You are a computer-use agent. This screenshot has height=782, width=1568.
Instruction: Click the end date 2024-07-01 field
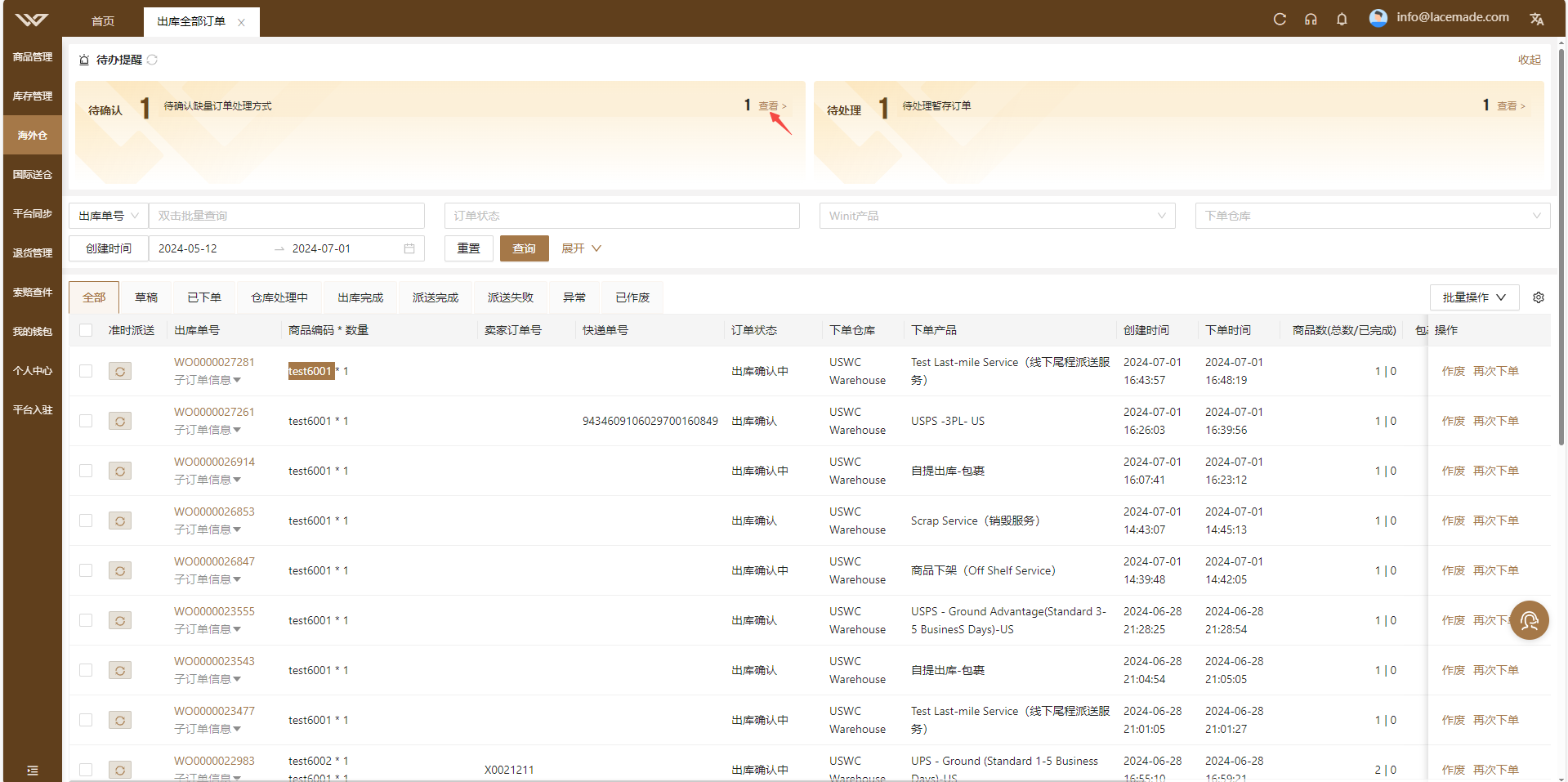(343, 248)
